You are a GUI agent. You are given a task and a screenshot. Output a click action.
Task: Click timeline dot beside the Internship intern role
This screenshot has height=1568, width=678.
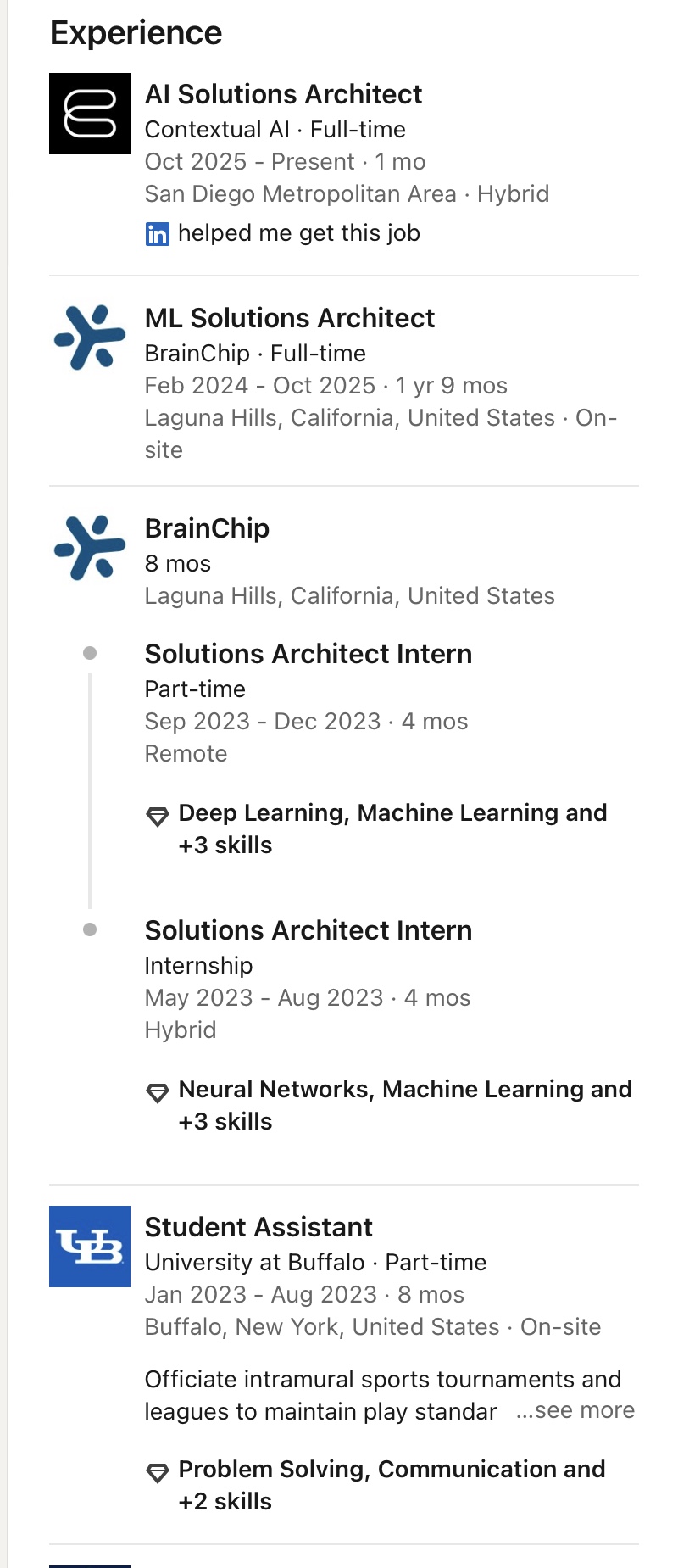(x=90, y=930)
